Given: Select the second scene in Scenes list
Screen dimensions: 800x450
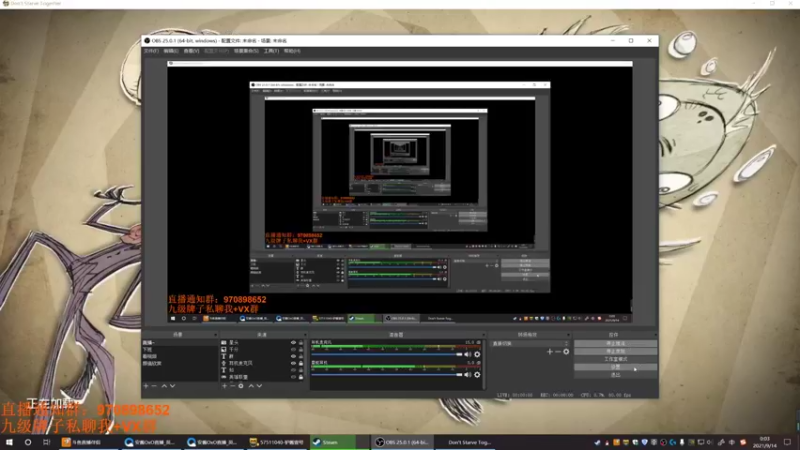Looking at the screenshot, I should (x=180, y=349).
